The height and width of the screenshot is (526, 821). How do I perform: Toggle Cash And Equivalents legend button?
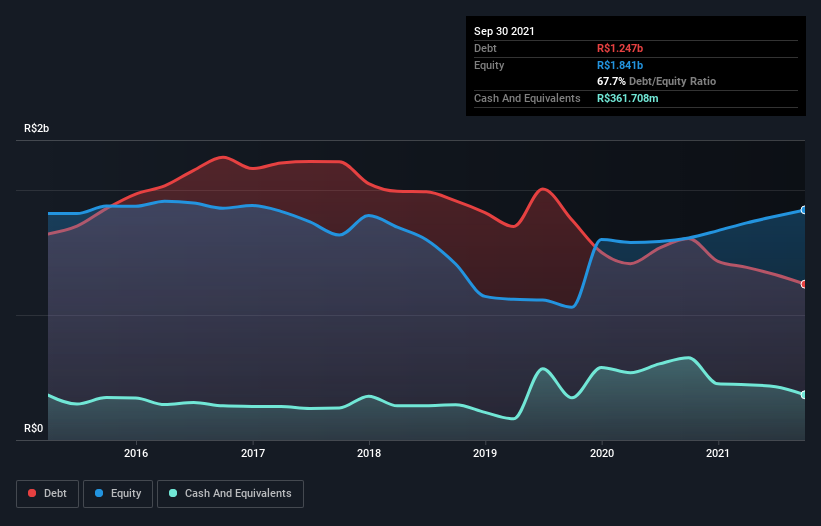tap(230, 494)
